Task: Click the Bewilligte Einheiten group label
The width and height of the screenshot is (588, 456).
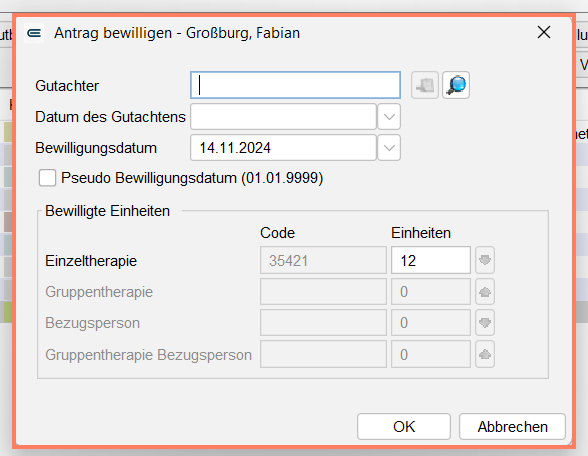Action: point(108,211)
